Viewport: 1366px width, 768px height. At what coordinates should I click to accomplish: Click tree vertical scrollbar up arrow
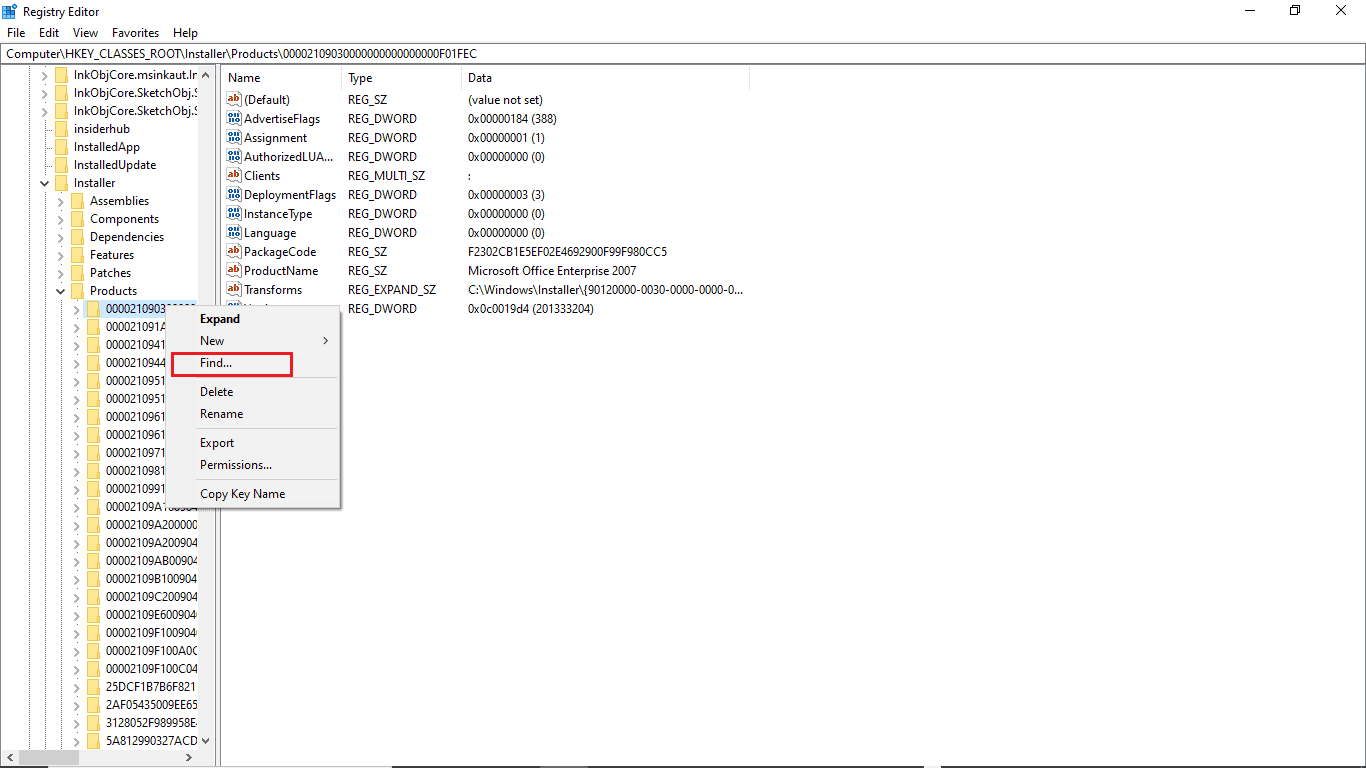click(x=206, y=75)
